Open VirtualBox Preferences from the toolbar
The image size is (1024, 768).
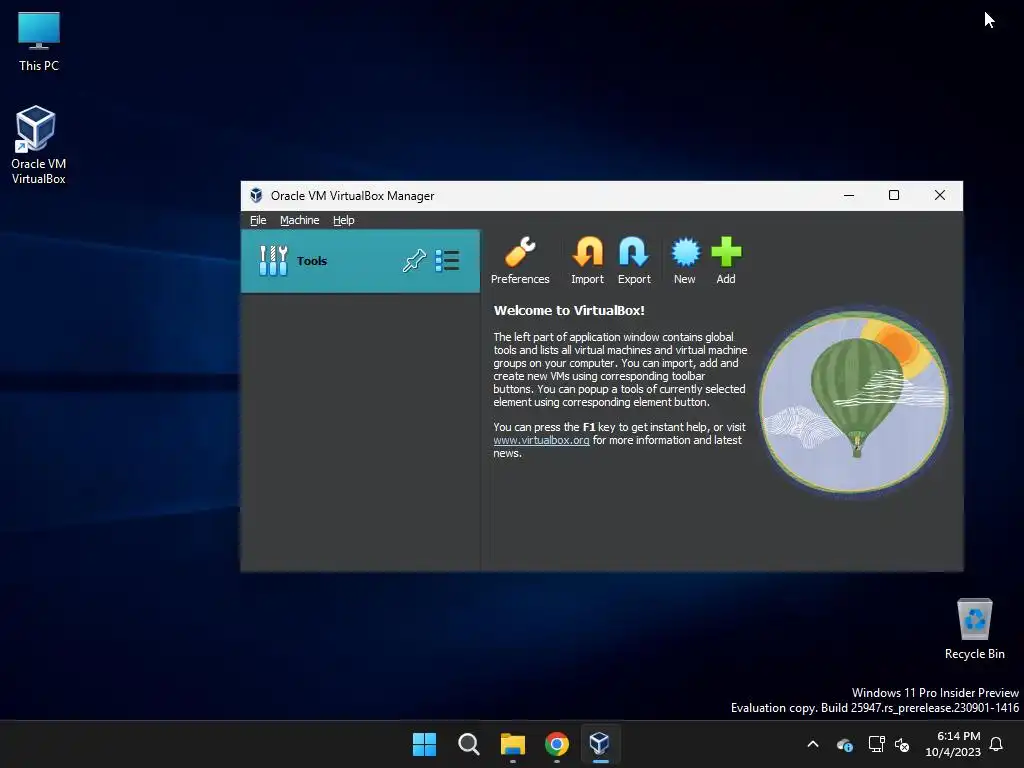click(520, 261)
